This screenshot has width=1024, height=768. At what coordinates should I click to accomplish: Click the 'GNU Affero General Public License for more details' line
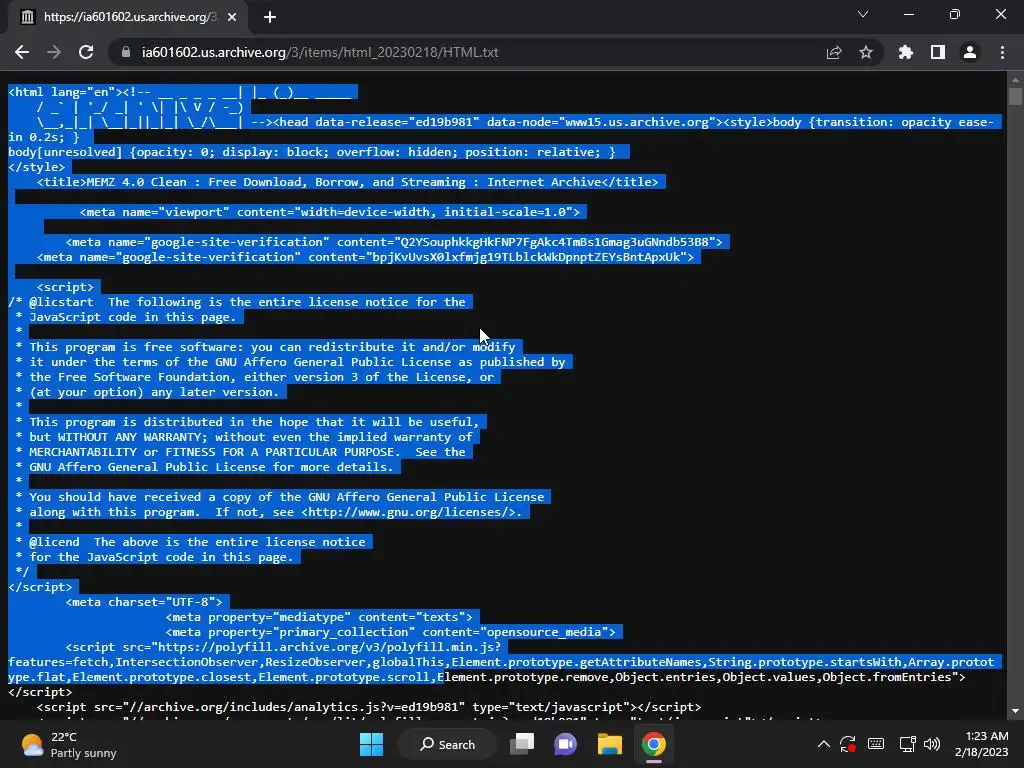[x=211, y=467]
